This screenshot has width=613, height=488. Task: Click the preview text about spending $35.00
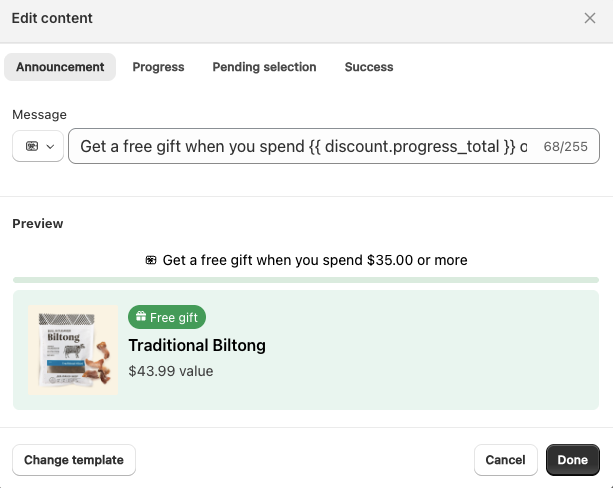pos(314,260)
